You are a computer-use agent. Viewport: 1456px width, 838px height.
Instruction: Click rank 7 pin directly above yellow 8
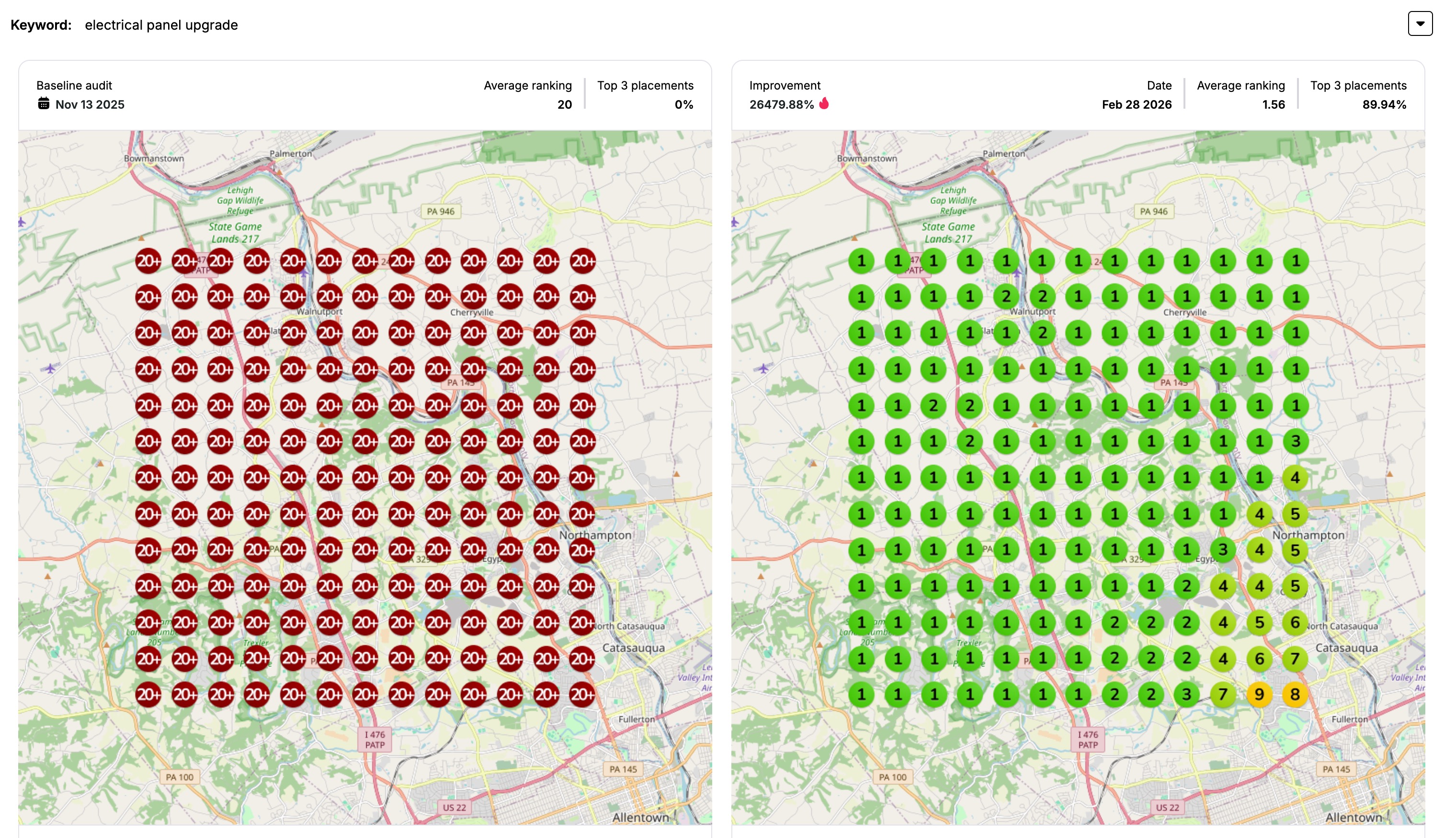(1295, 658)
